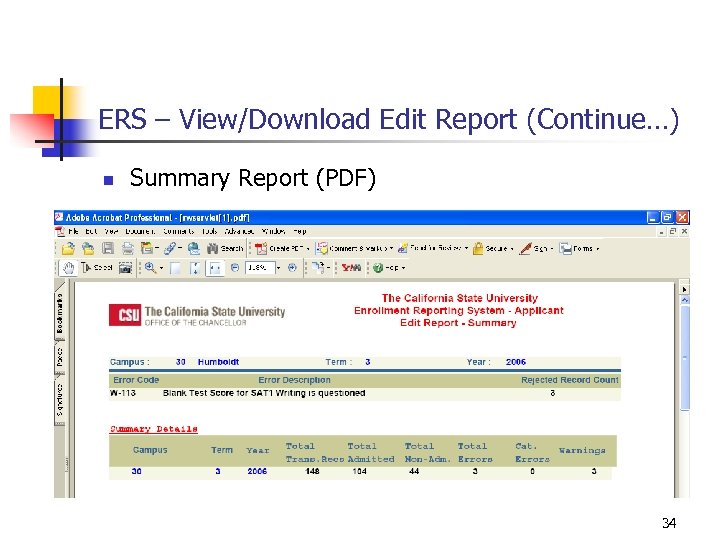
Task: Open the Document menu
Action: pos(140,231)
